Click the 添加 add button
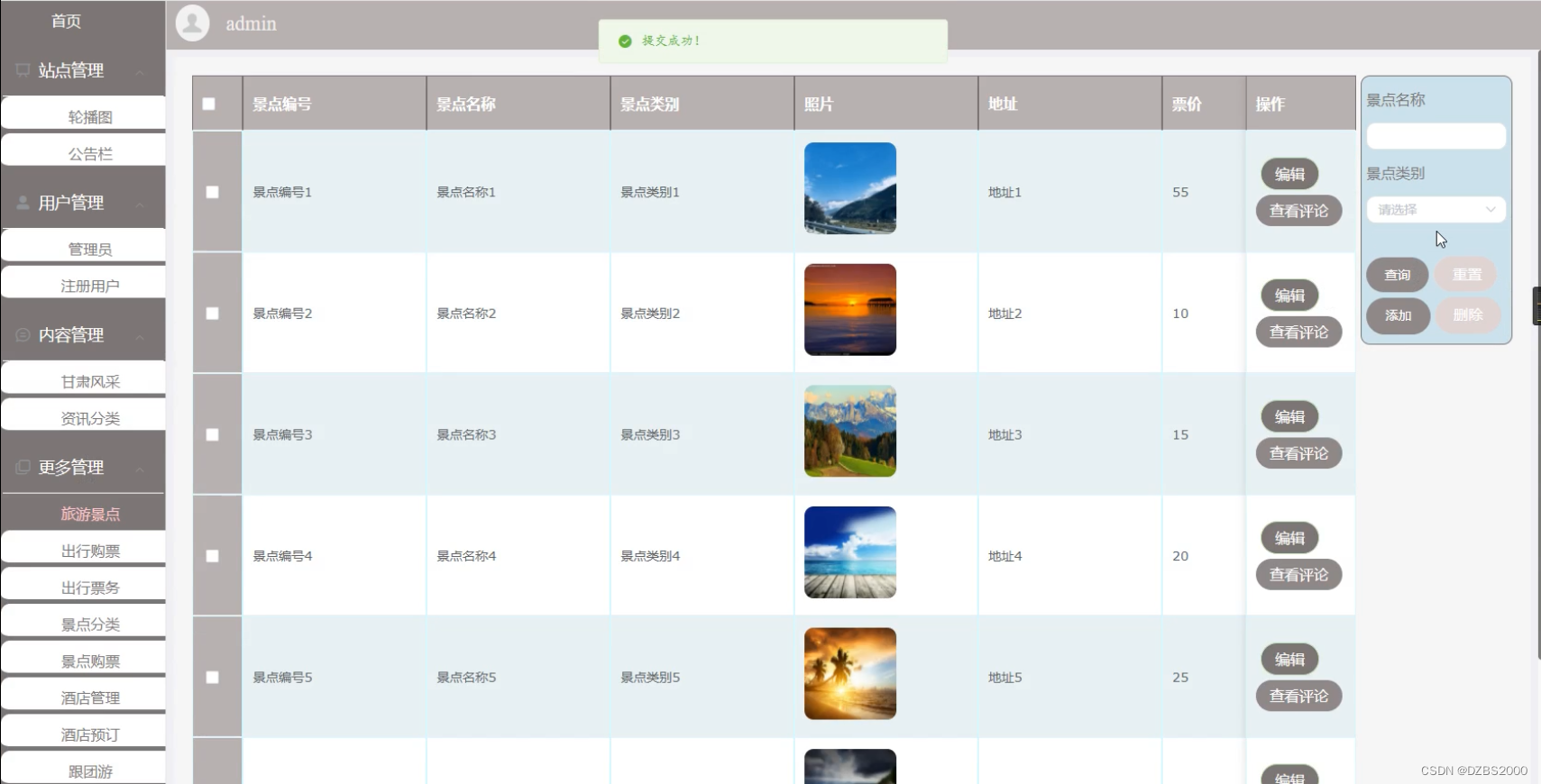Screen dimensions: 1541x784 [x=1398, y=315]
